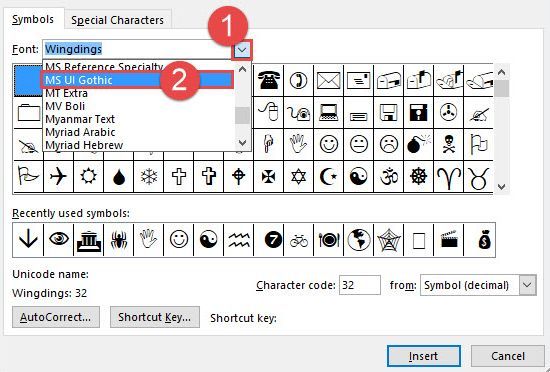Select the black telephone symbol in the grid
Viewport: 550px width, 372px height.
tap(268, 80)
